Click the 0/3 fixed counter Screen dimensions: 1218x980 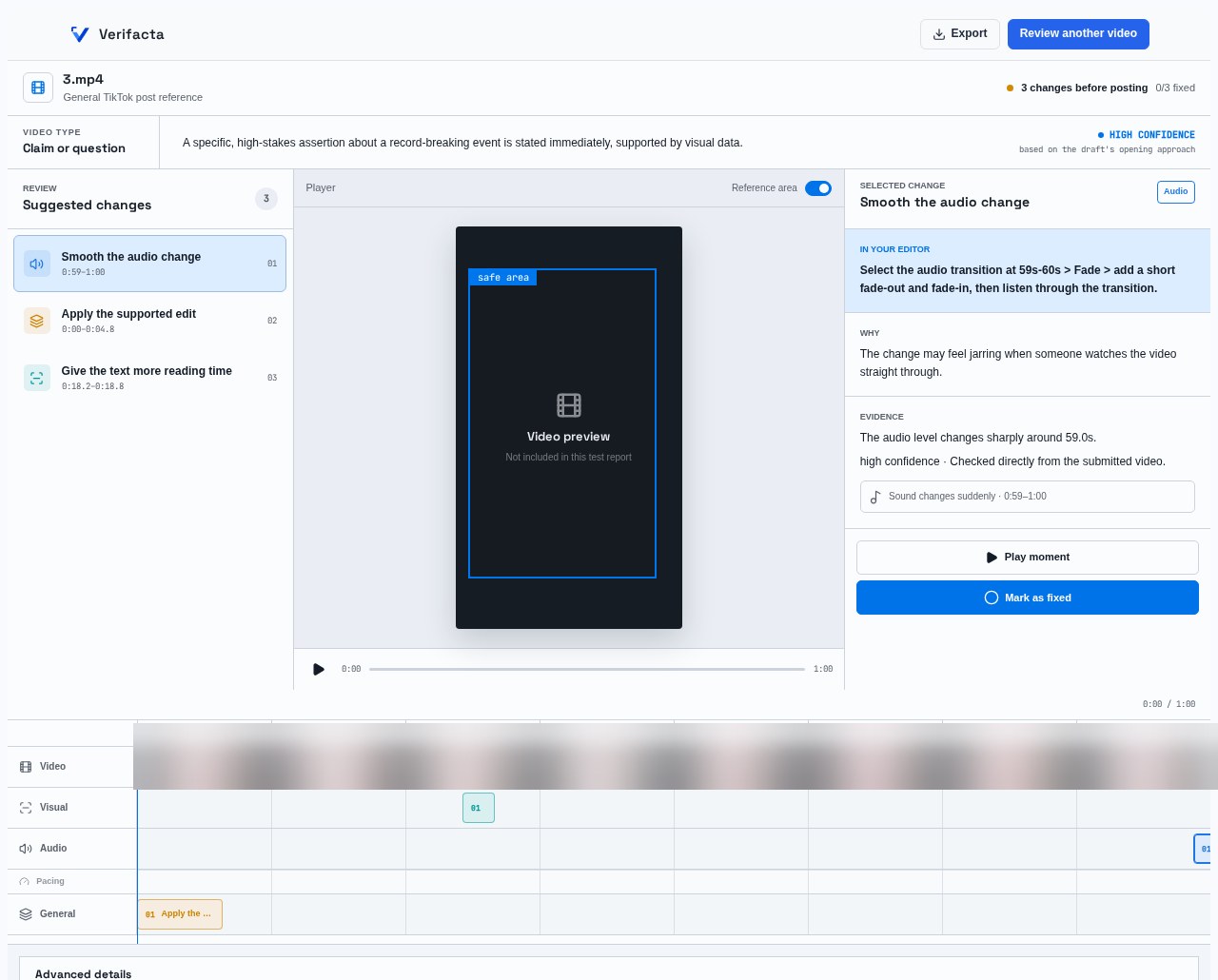[1175, 88]
